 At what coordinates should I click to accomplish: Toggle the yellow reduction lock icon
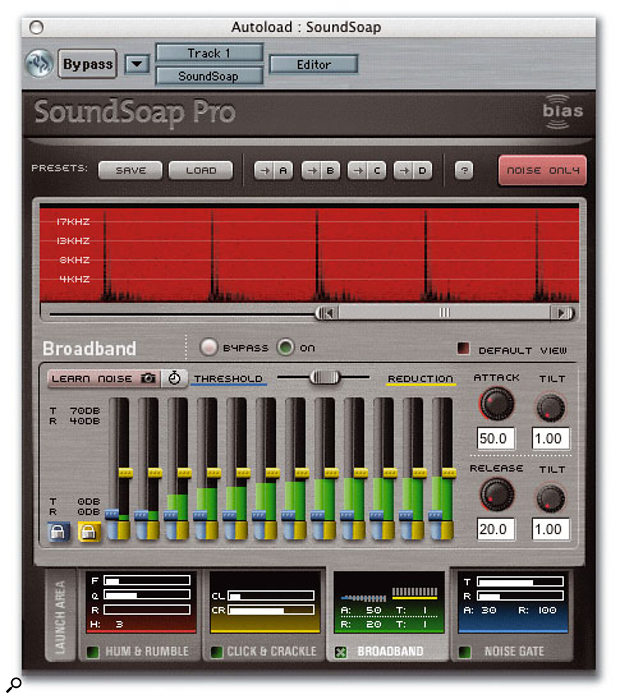point(89,531)
